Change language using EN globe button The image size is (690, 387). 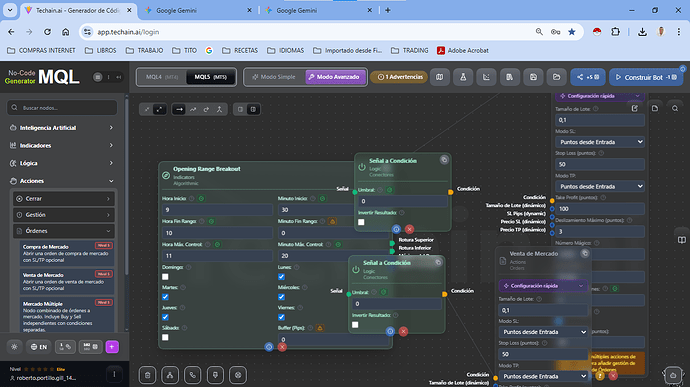pos(39,347)
